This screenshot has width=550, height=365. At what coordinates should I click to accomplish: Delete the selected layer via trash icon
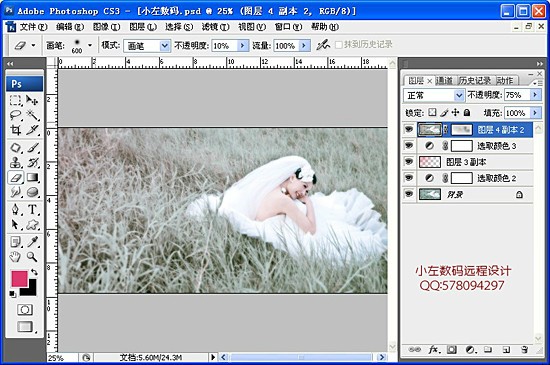coord(524,350)
